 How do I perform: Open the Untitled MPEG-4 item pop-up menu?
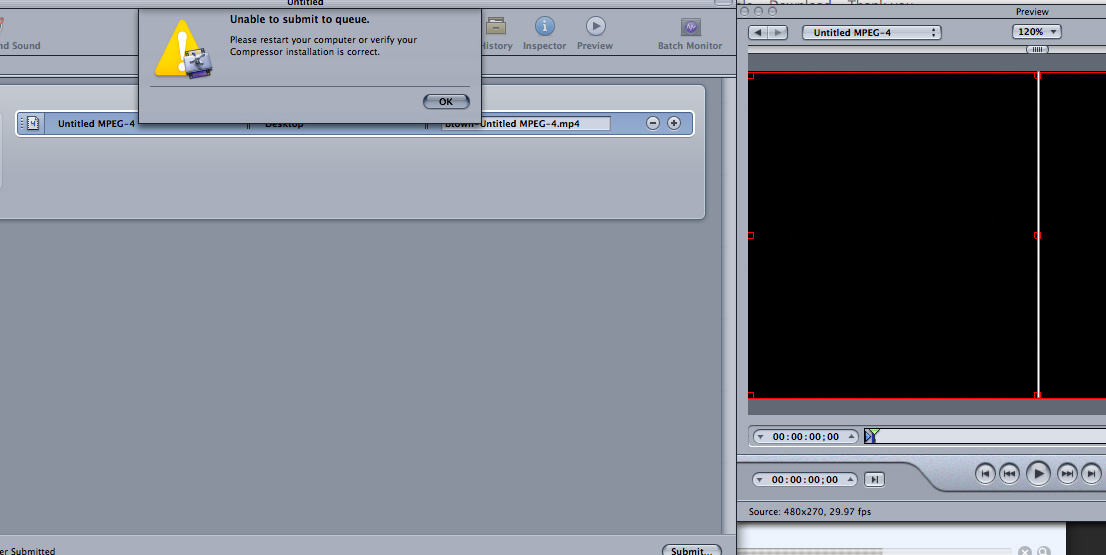[x=872, y=32]
